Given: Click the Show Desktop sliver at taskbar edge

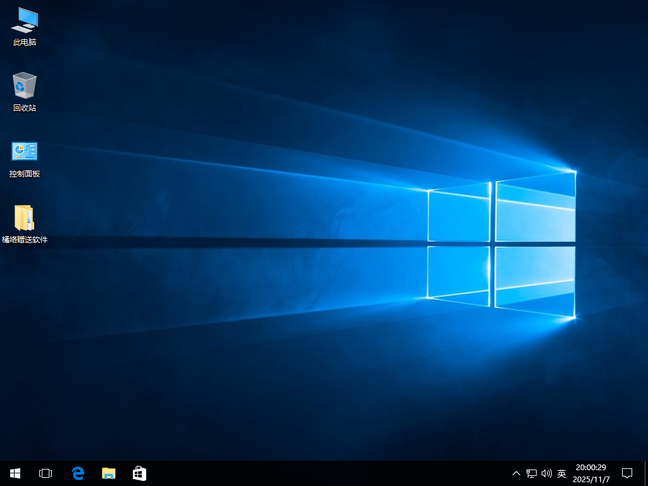Looking at the screenshot, I should coord(645,473).
